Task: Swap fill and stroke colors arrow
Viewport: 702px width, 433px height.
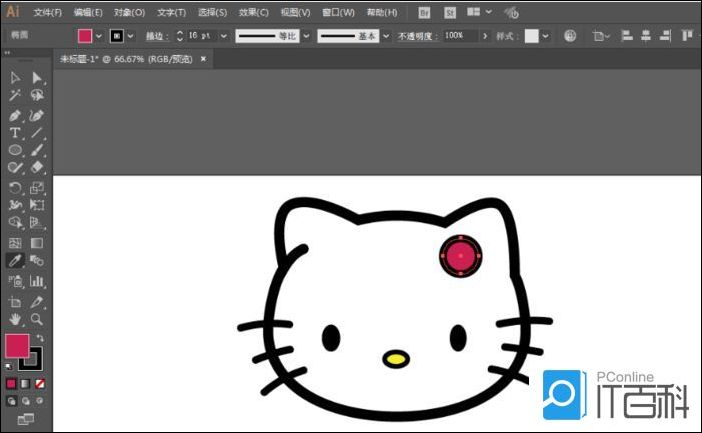Action: click(39, 338)
